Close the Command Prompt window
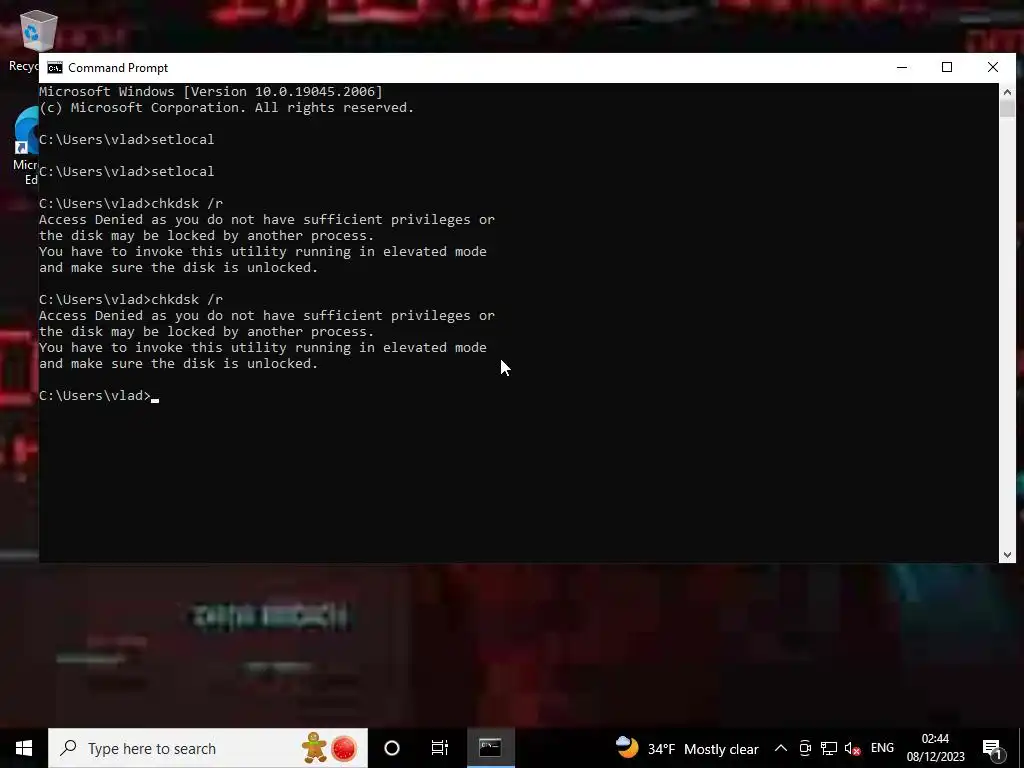1024x768 pixels. [993, 67]
